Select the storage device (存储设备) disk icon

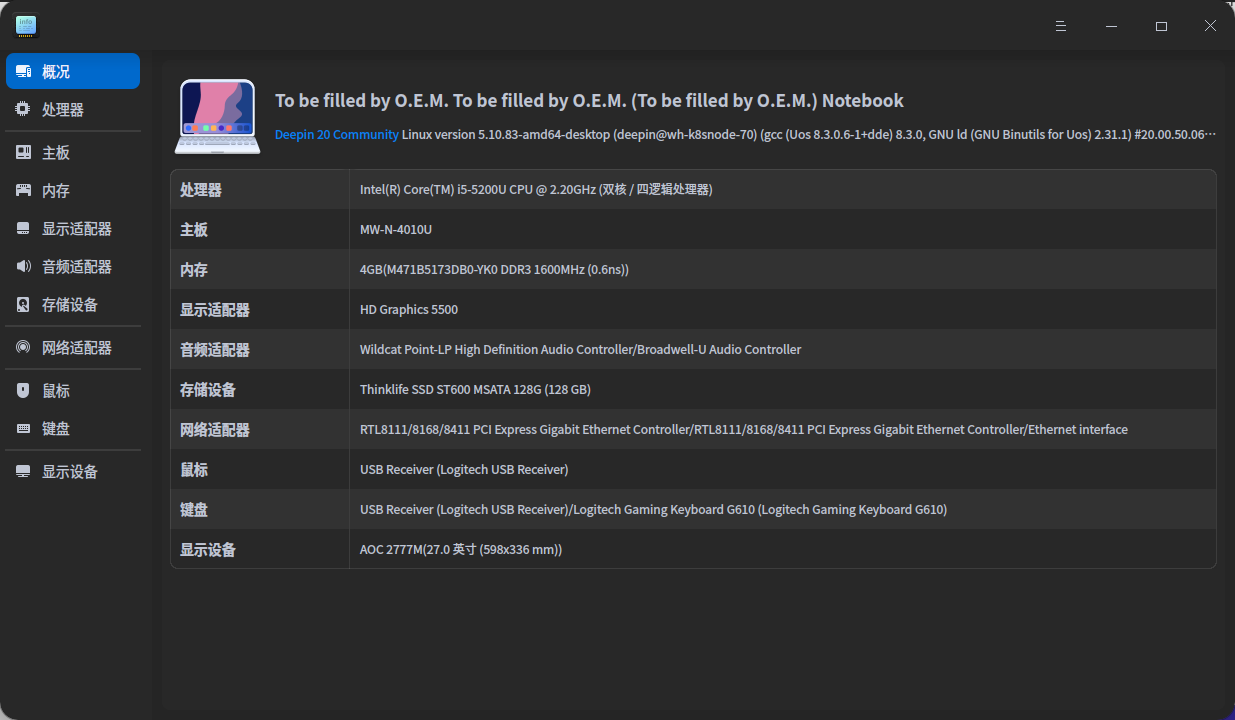coord(23,305)
